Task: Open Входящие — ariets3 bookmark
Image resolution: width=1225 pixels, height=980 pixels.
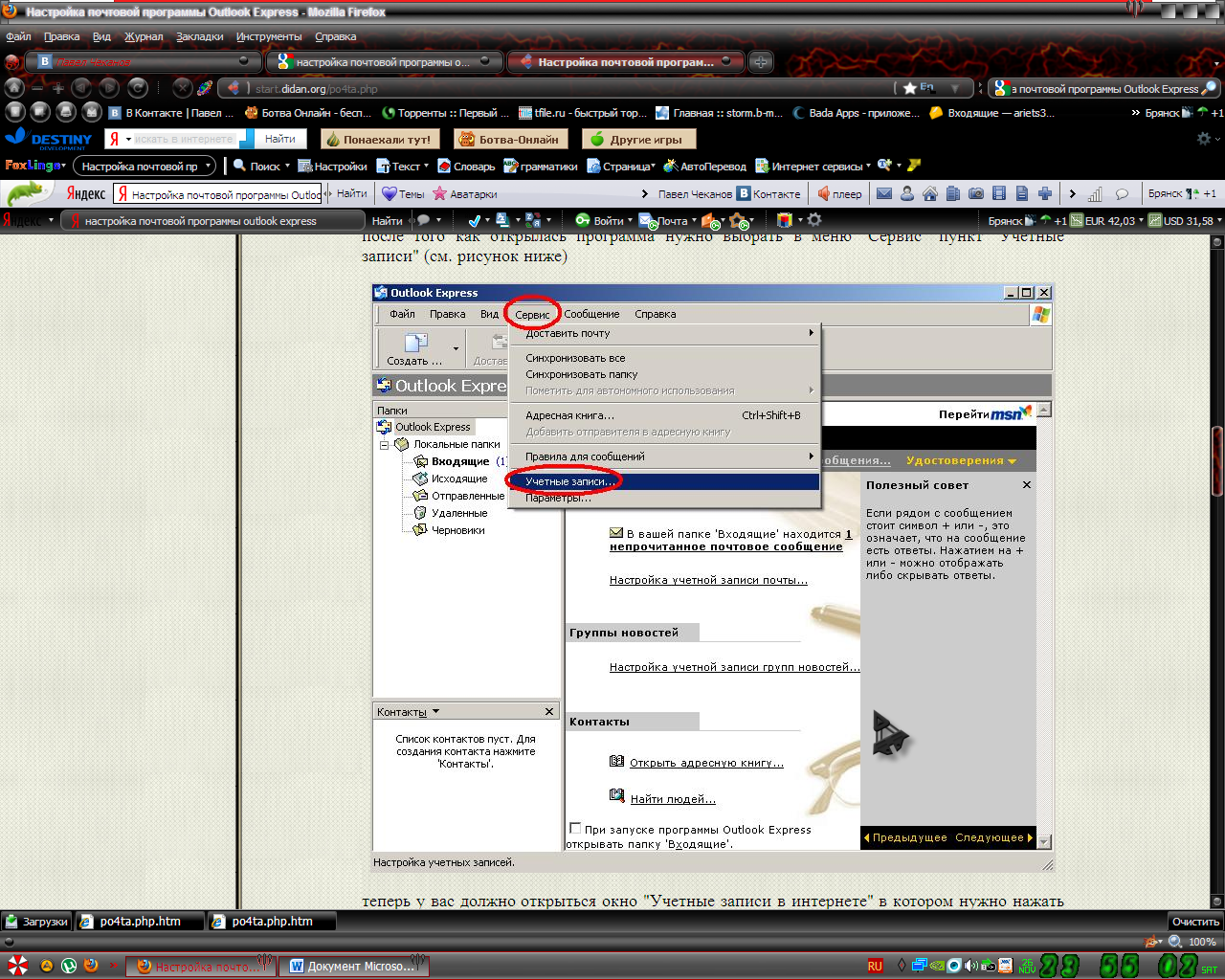Action: pos(992,112)
